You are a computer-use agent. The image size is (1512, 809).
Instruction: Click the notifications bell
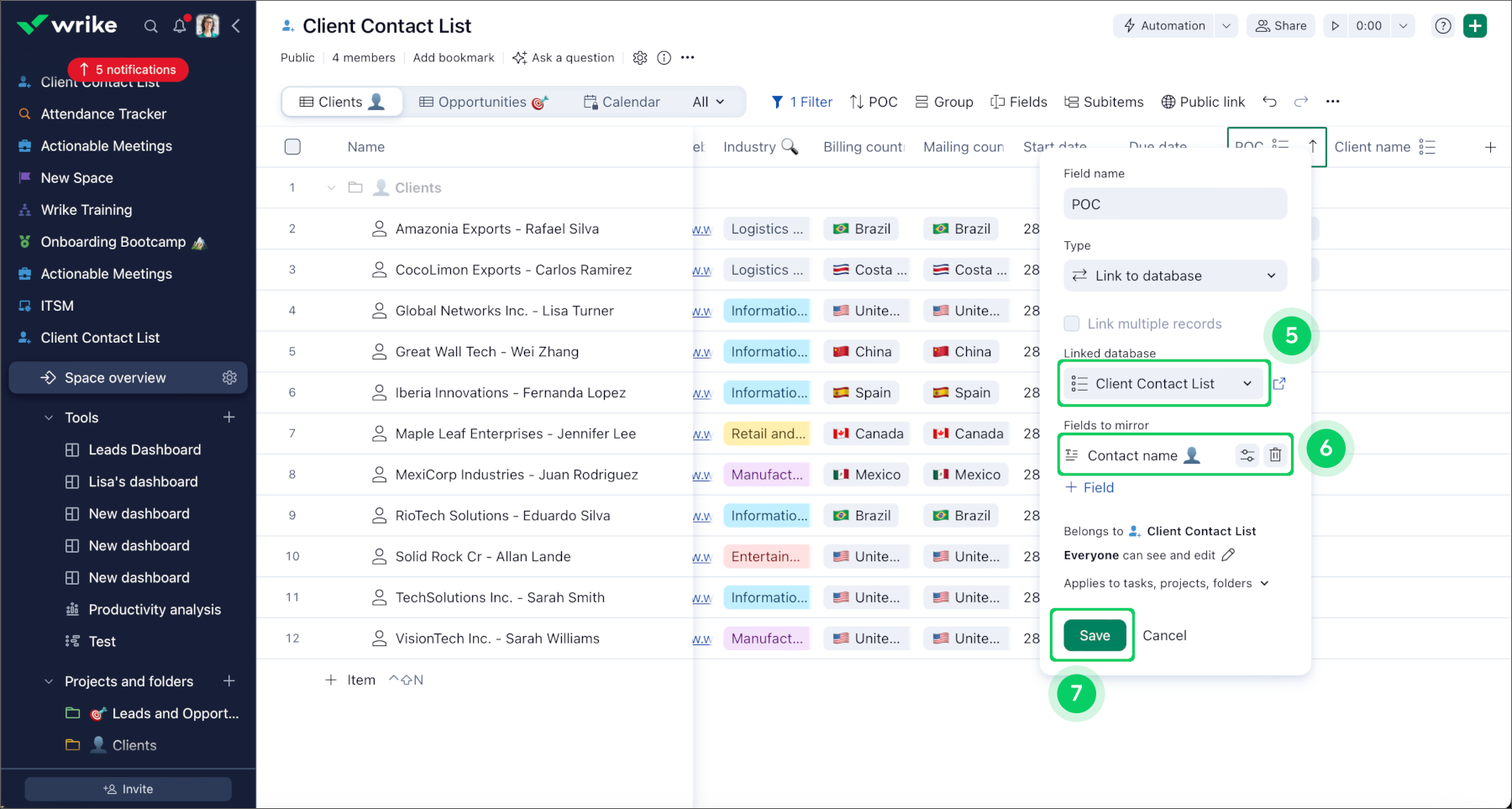pos(180,25)
